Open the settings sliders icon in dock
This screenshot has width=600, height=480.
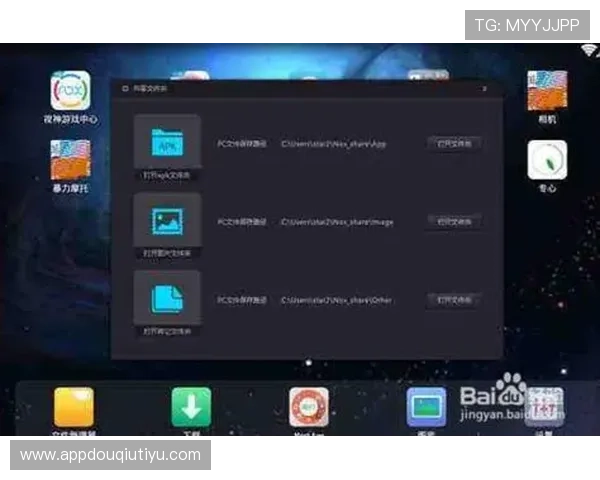tap(544, 405)
